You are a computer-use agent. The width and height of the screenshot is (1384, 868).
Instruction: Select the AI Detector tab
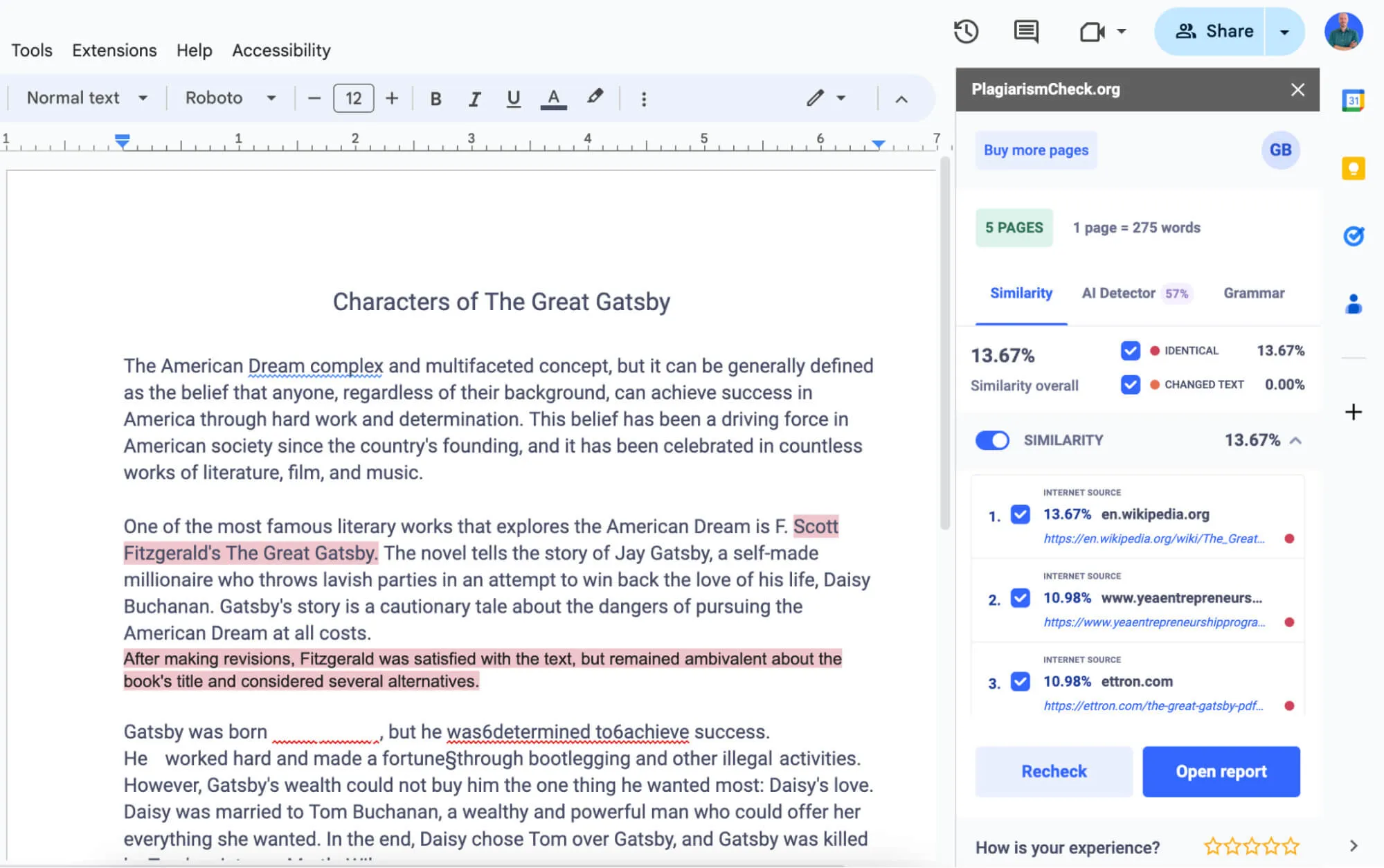point(1118,293)
